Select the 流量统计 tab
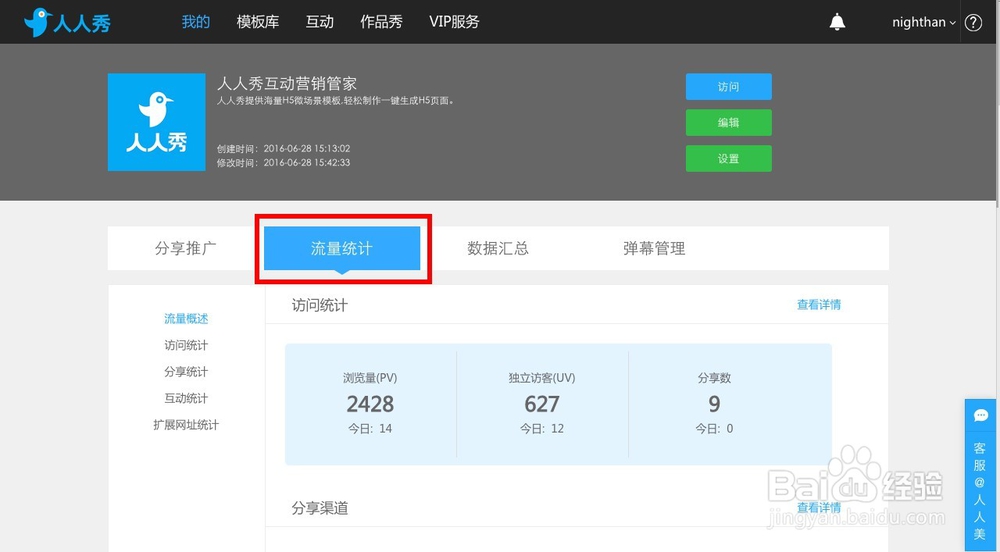 tap(342, 248)
